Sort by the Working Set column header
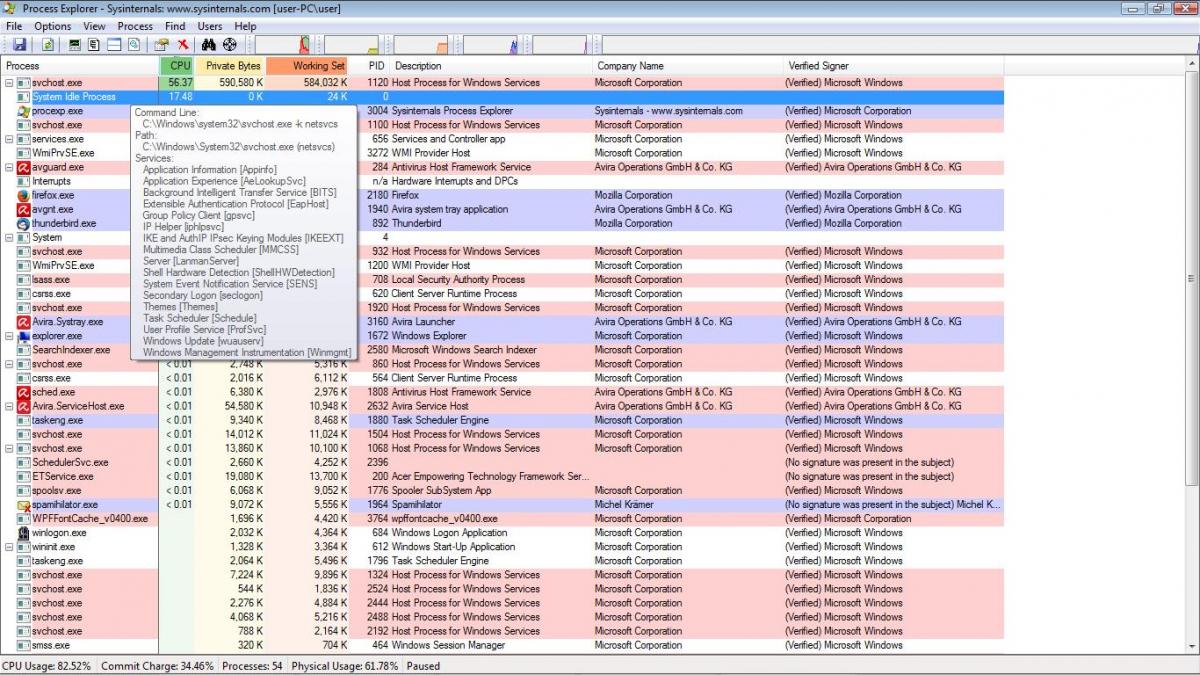 (308, 66)
